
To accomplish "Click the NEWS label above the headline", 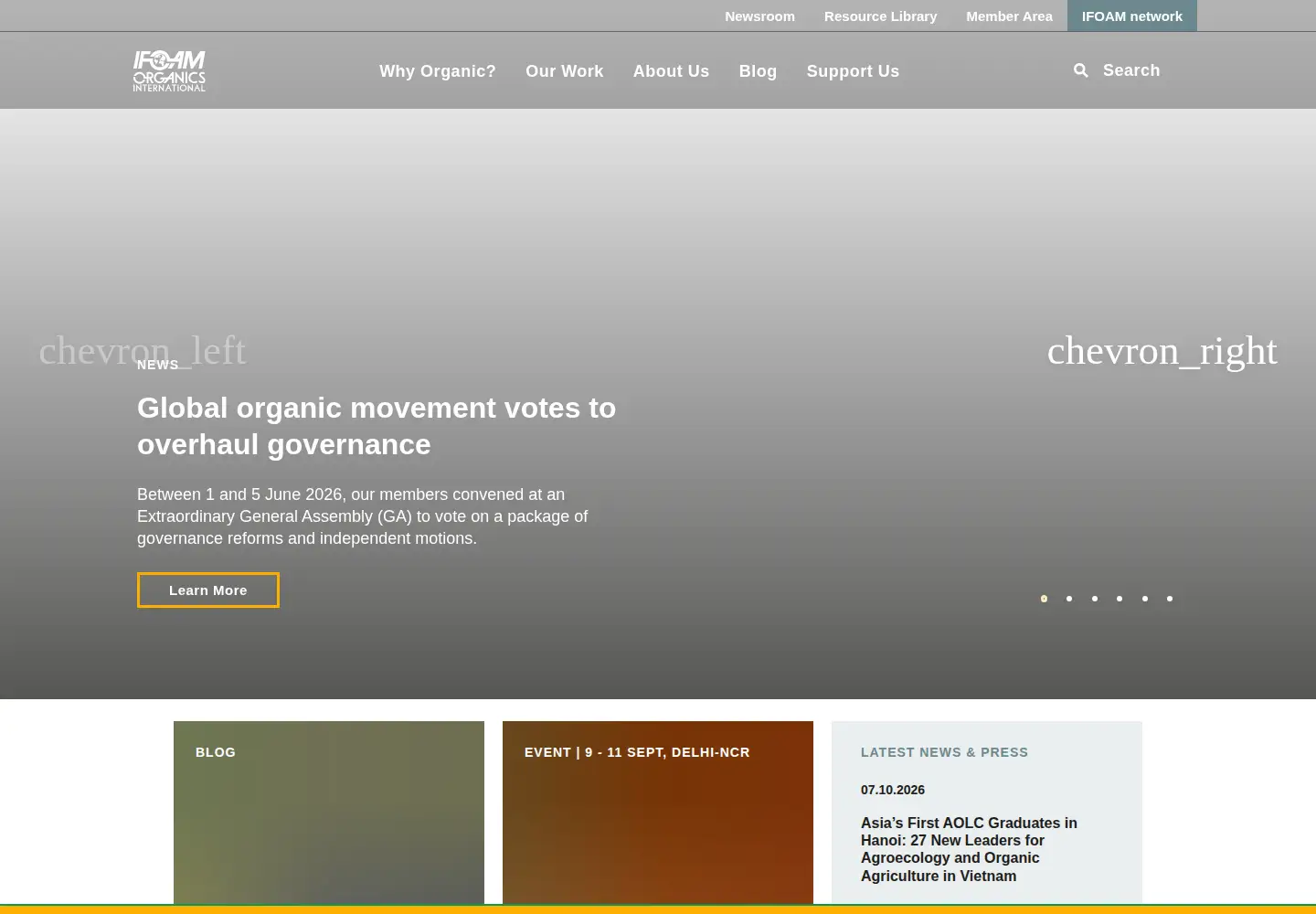I will tap(158, 365).
